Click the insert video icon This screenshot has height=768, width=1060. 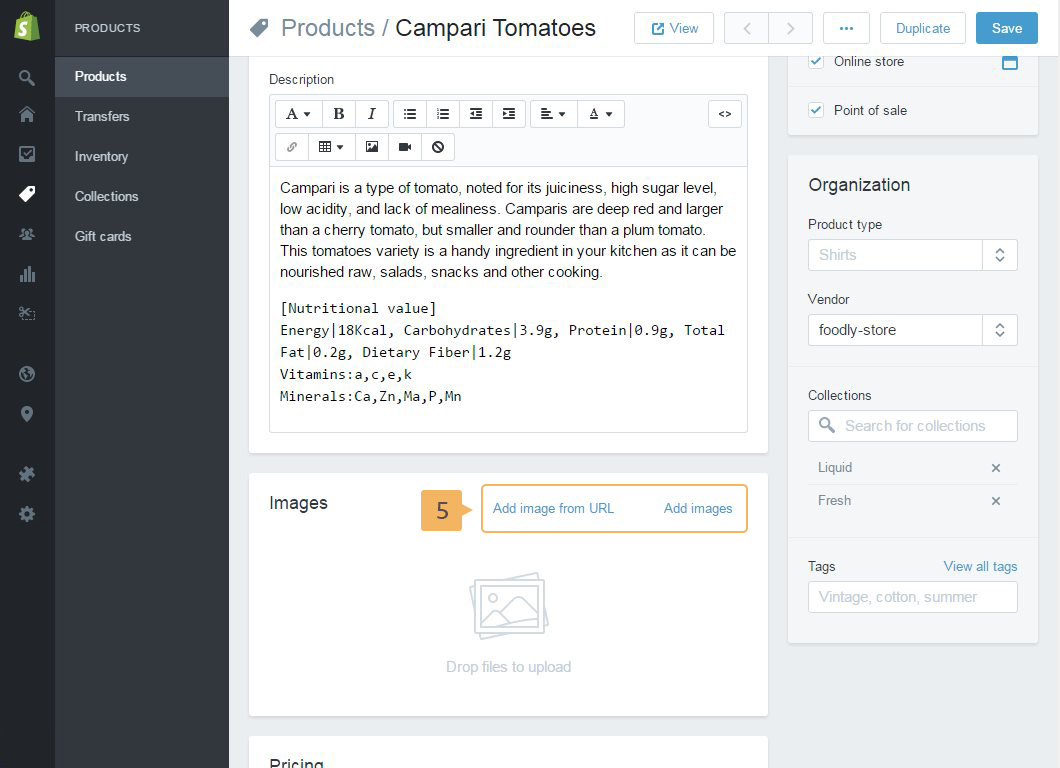[405, 147]
